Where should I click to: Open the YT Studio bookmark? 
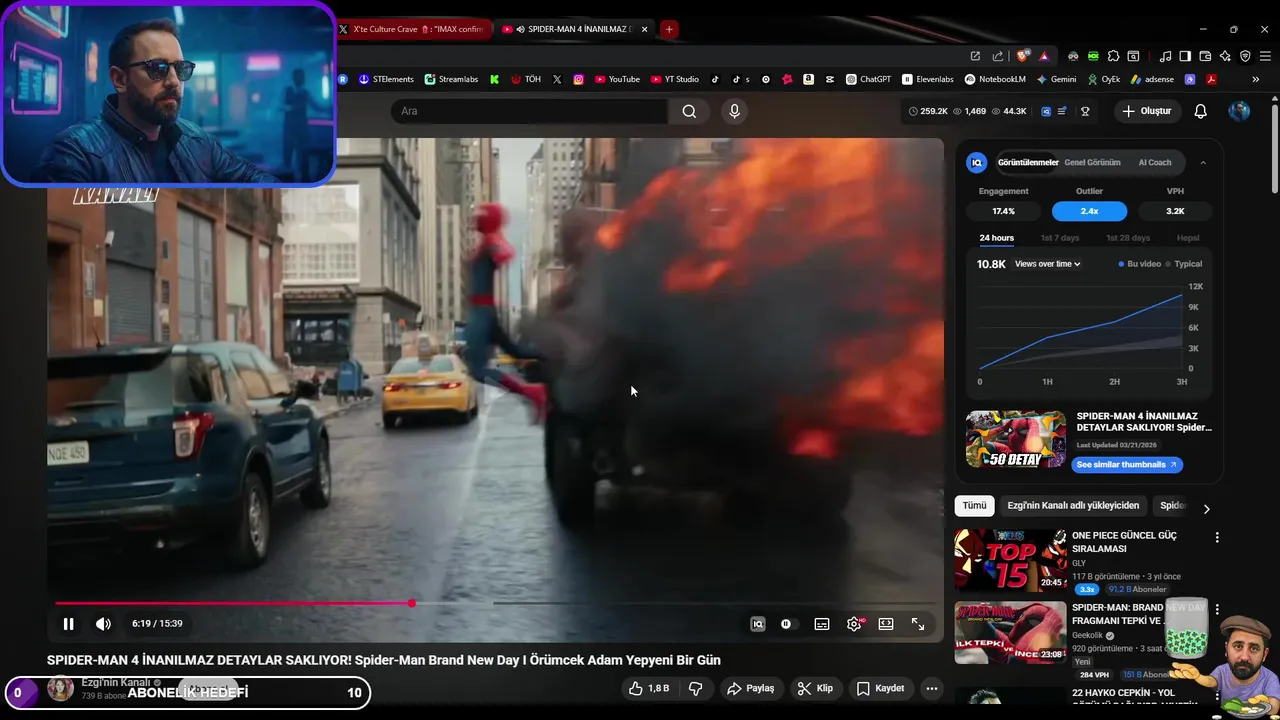(675, 79)
